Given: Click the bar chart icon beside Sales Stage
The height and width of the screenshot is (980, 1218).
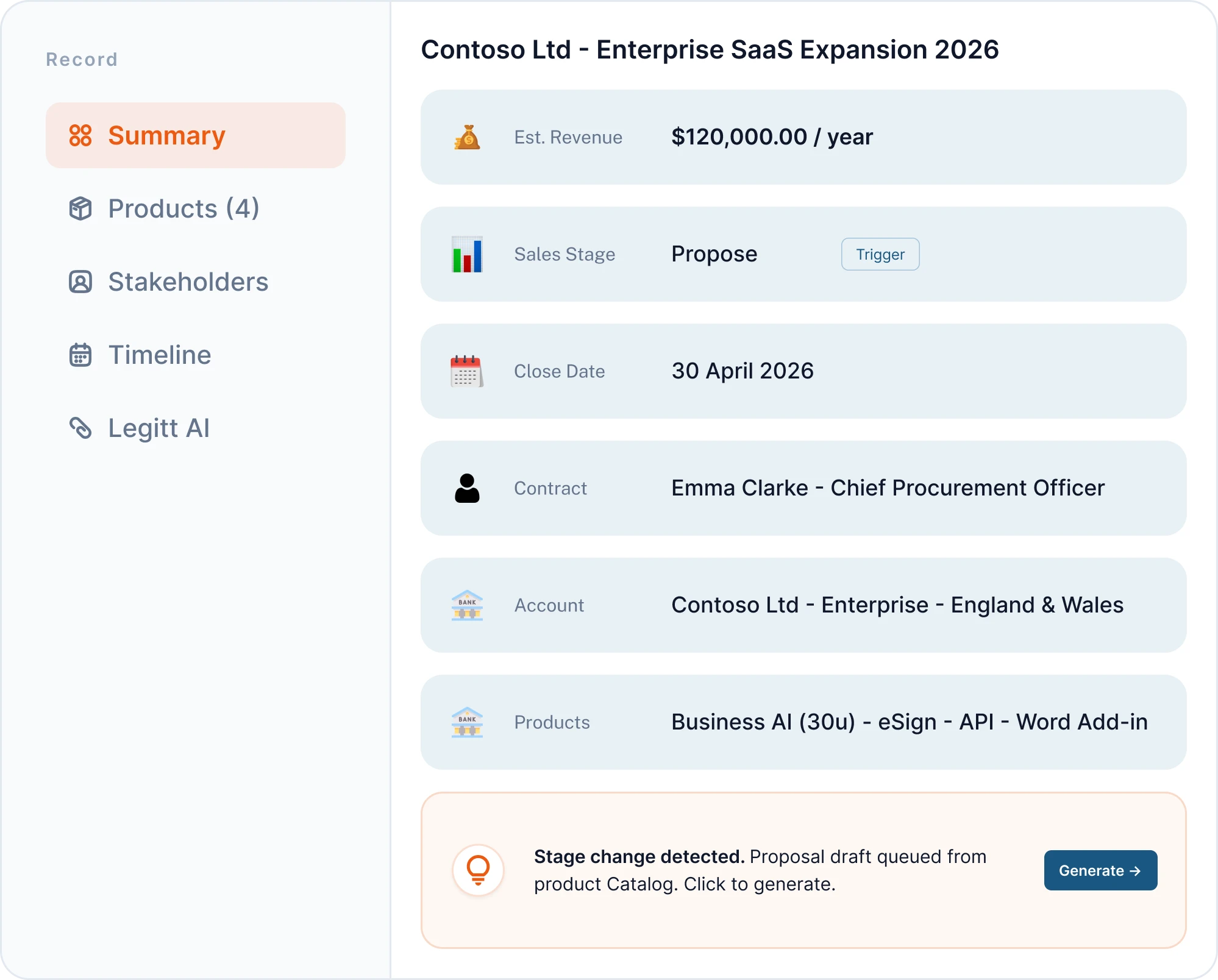Looking at the screenshot, I should coord(467,254).
